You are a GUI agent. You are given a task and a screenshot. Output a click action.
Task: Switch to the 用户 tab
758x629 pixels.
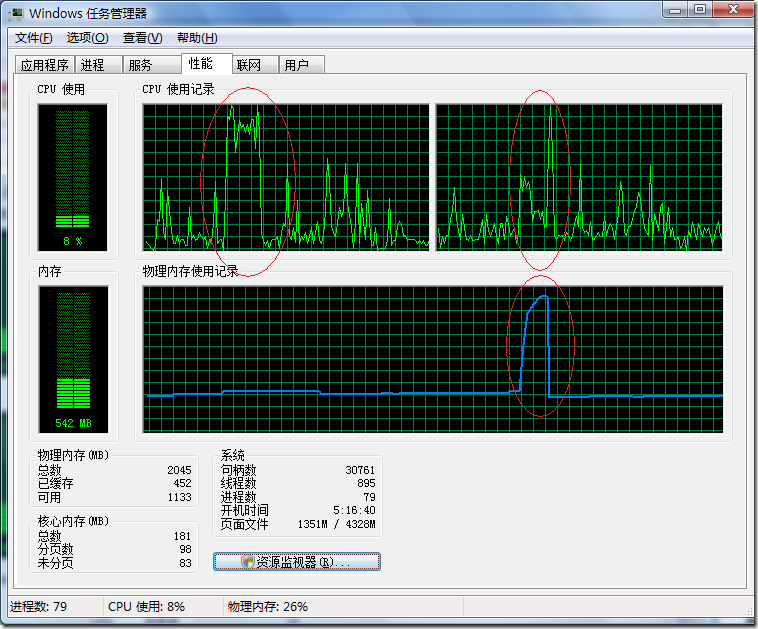click(302, 65)
